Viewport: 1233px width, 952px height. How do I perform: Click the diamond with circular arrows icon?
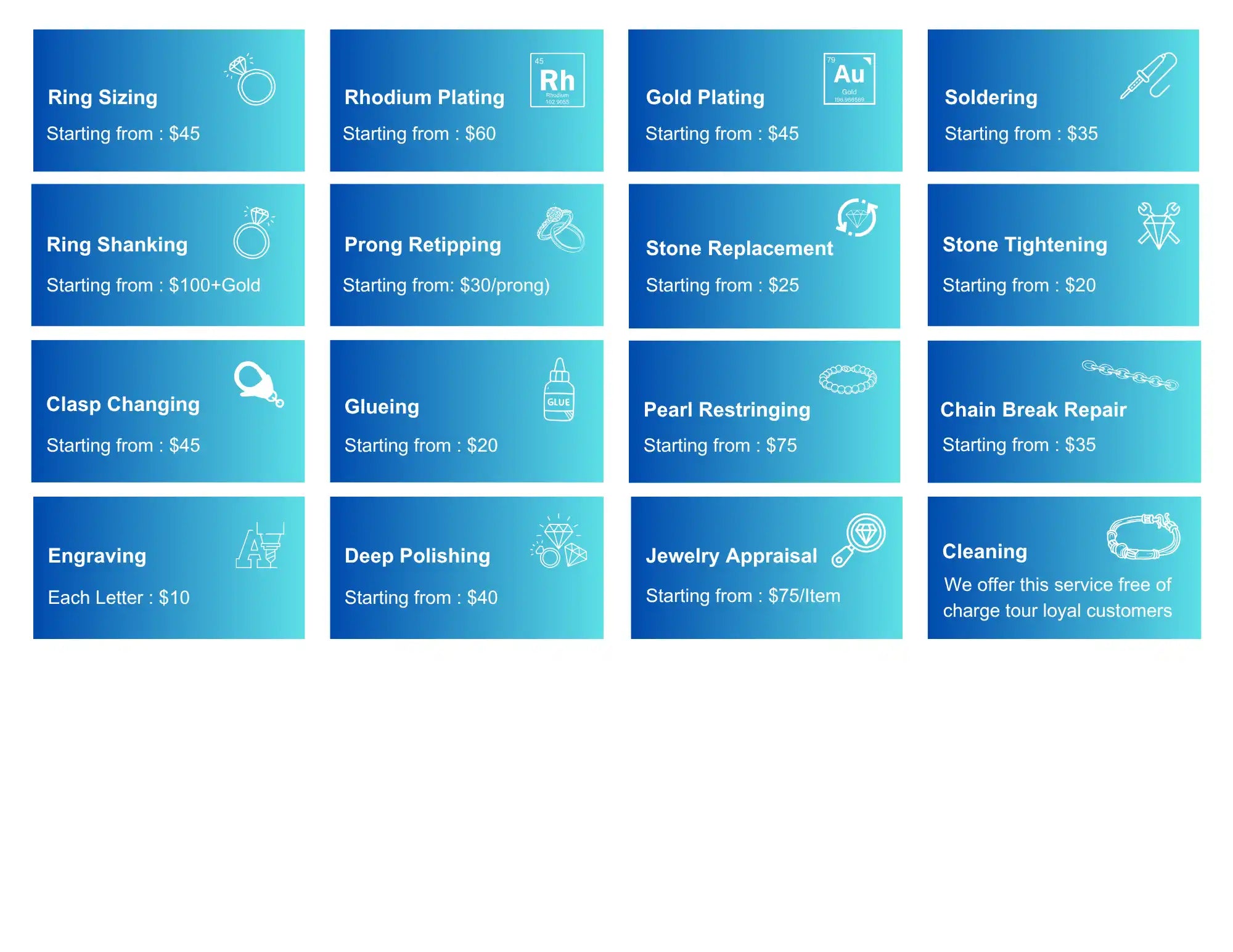click(856, 218)
